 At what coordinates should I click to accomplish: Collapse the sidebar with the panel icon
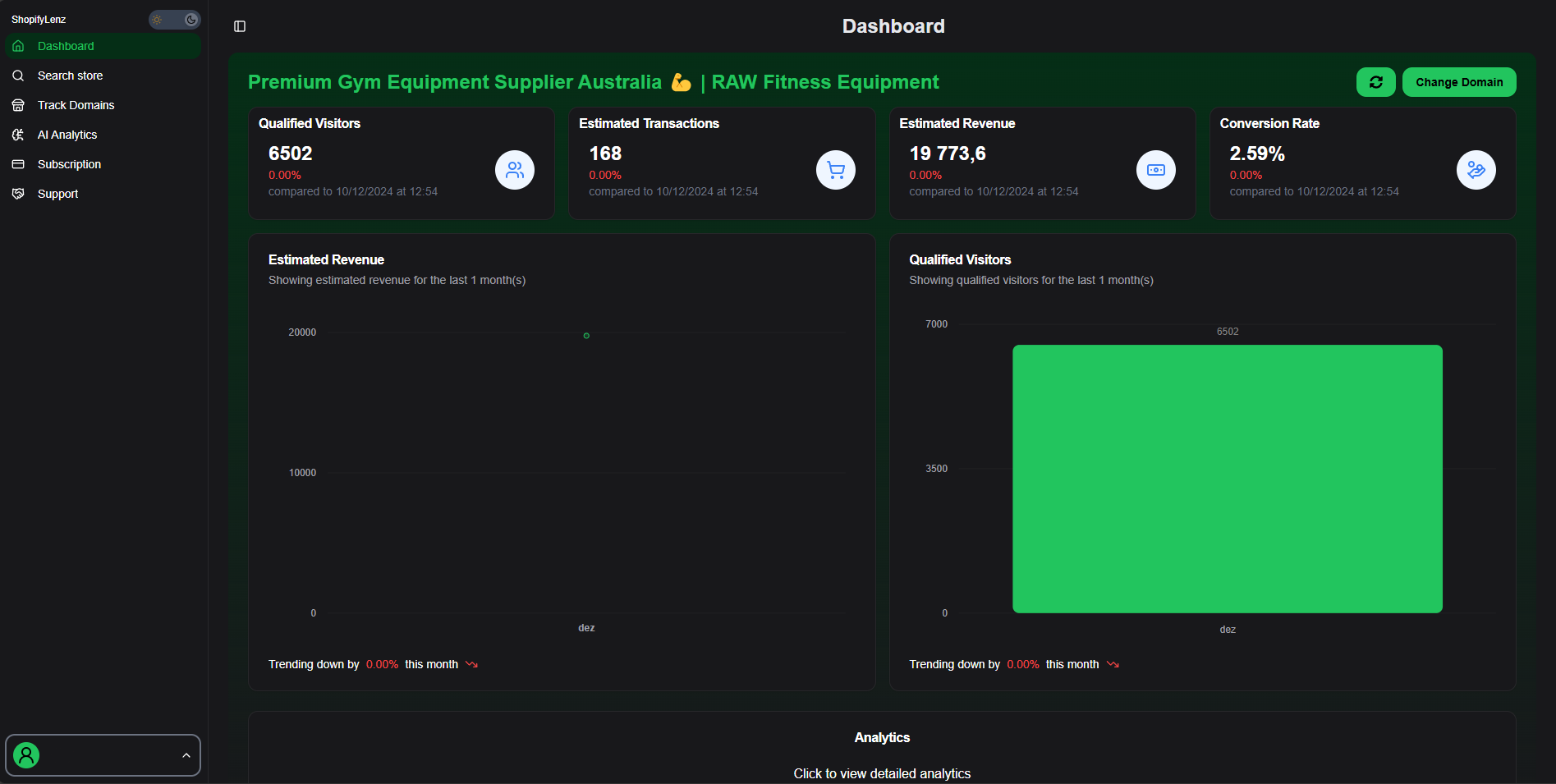pos(240,26)
